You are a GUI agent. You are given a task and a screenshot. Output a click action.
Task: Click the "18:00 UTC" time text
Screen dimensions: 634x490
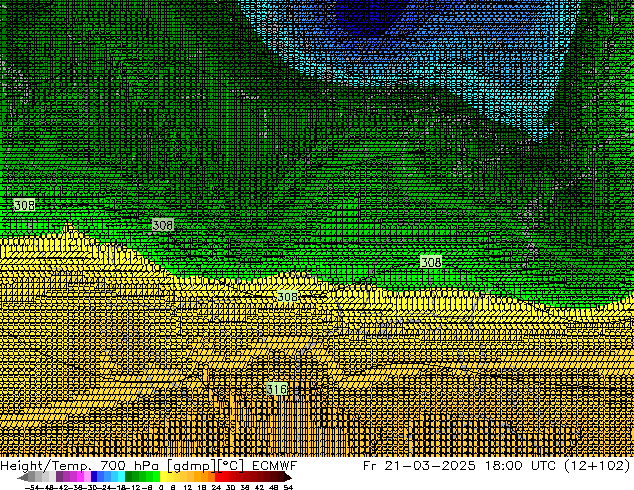coord(522,466)
